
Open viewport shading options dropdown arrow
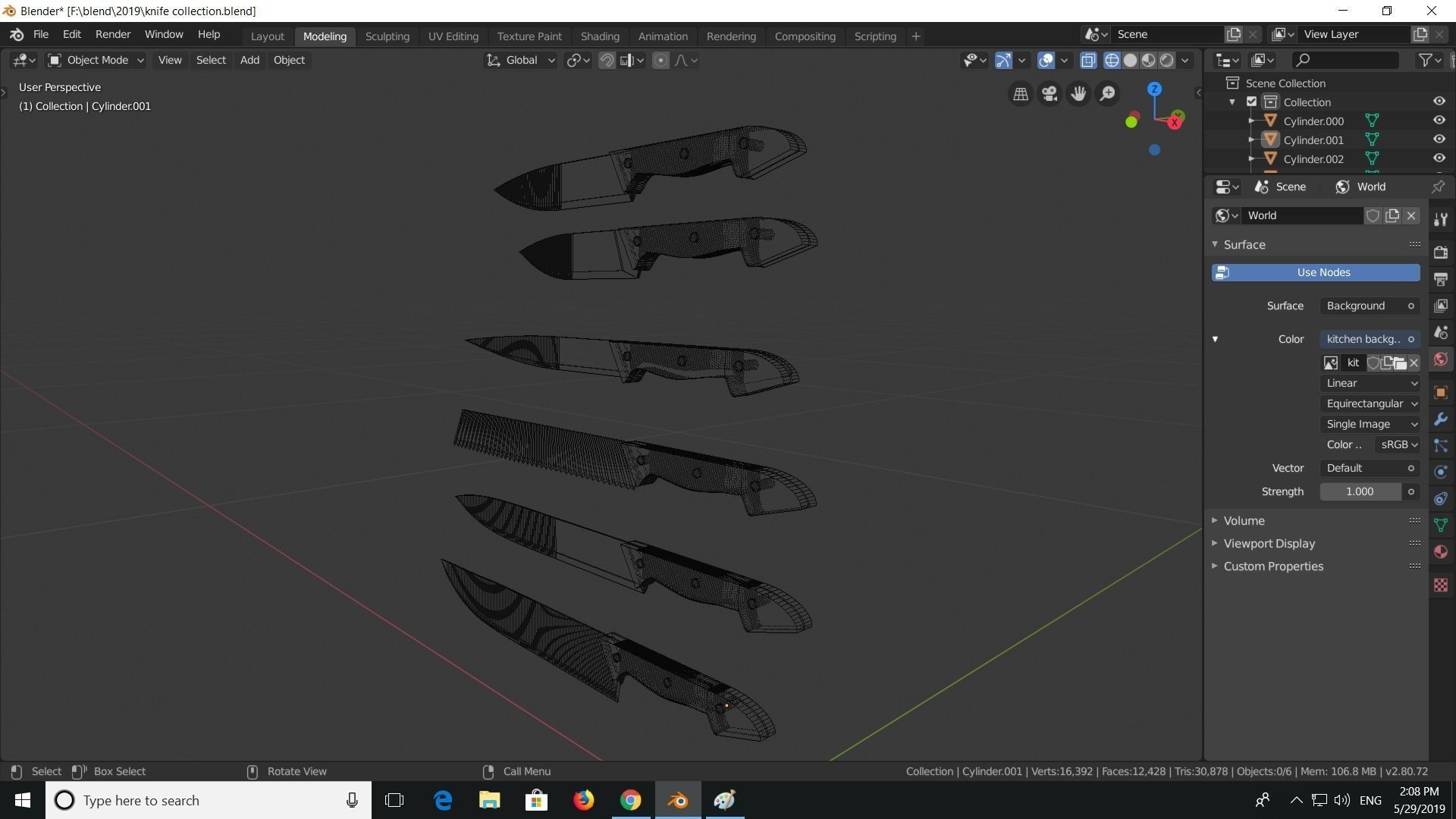pos(1185,61)
